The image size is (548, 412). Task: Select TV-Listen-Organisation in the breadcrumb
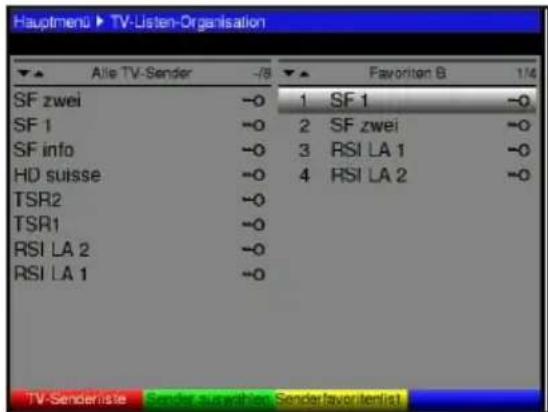[188, 22]
